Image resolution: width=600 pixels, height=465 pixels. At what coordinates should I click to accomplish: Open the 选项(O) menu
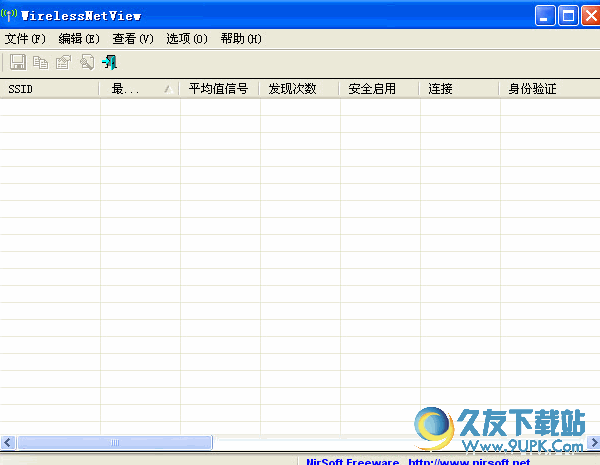click(187, 39)
